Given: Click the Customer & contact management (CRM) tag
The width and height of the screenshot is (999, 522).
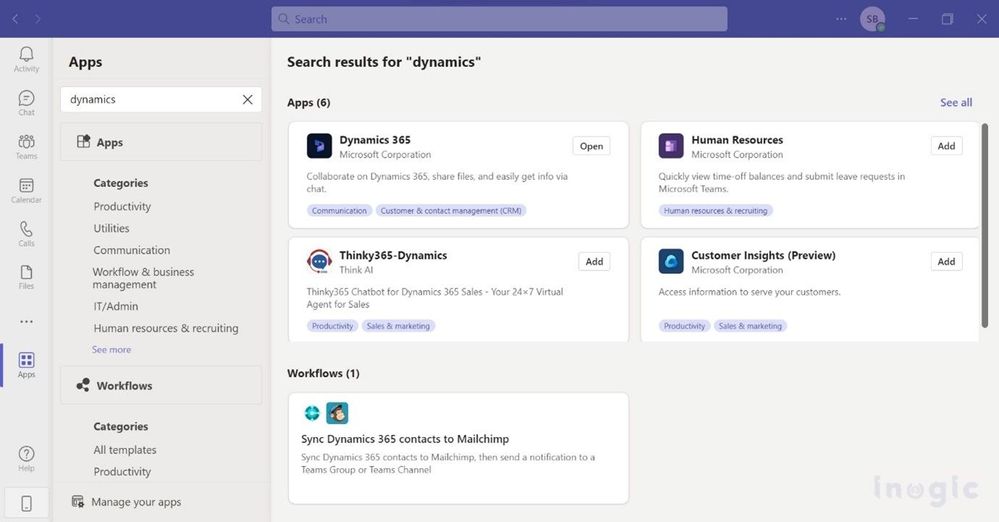Looking at the screenshot, I should click(451, 210).
